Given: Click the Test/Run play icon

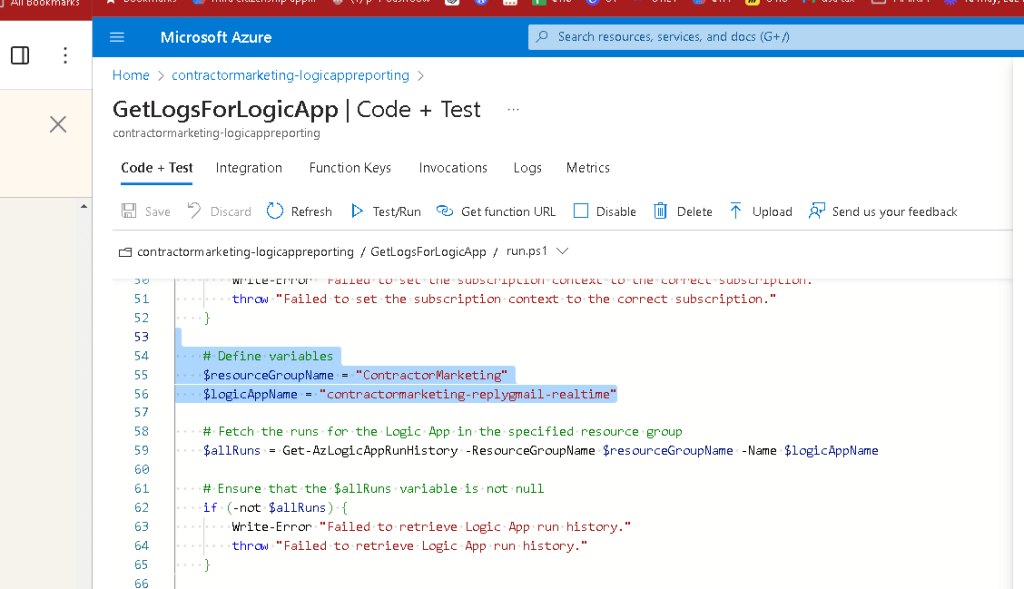Looking at the screenshot, I should pos(357,211).
